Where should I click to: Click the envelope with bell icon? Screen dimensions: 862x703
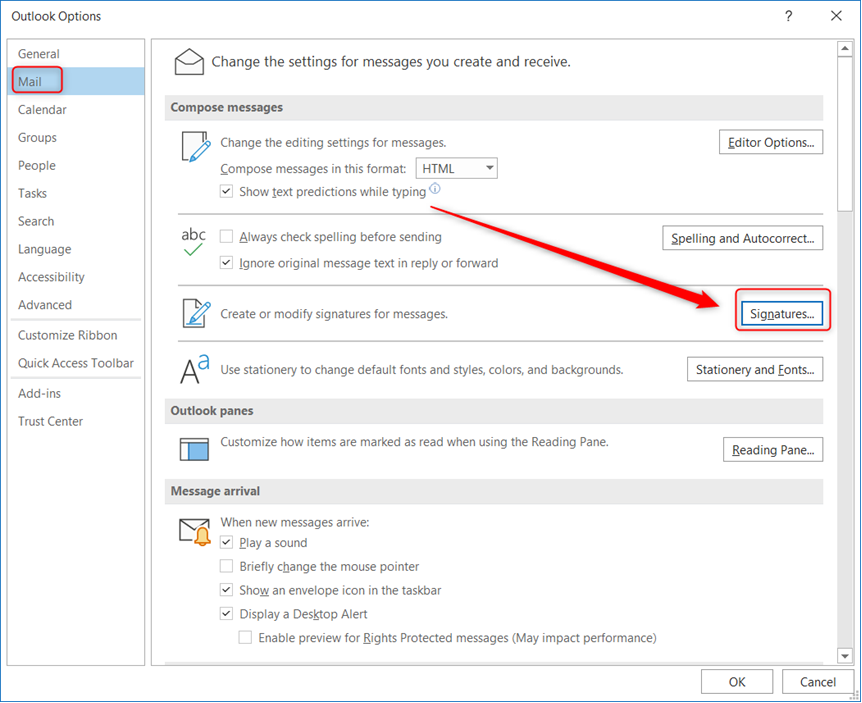coord(195,532)
